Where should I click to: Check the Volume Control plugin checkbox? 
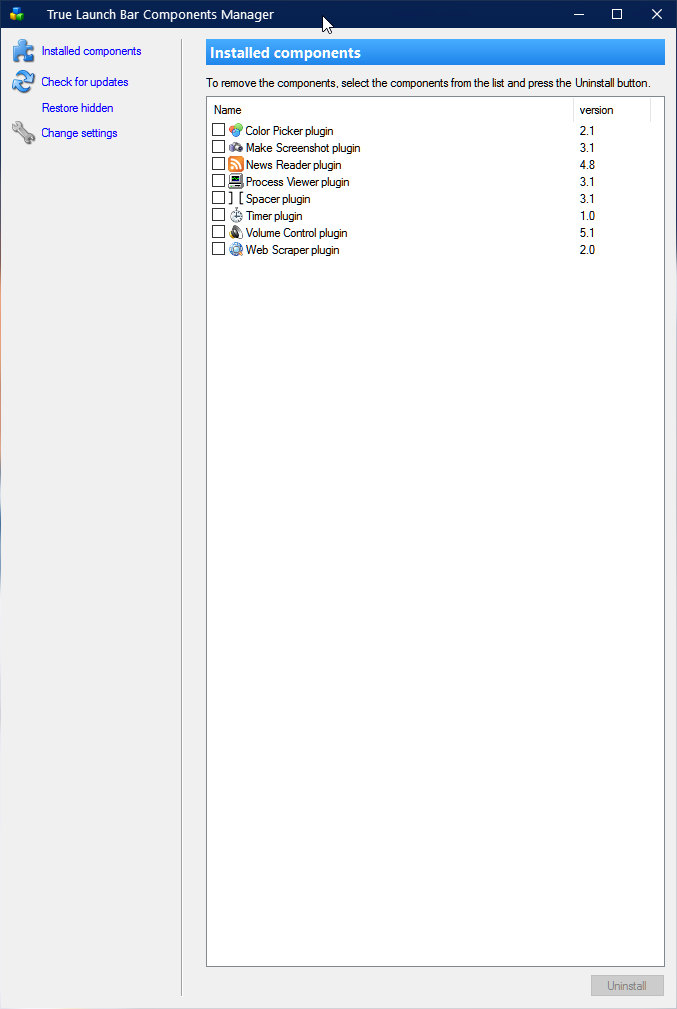[x=219, y=233]
